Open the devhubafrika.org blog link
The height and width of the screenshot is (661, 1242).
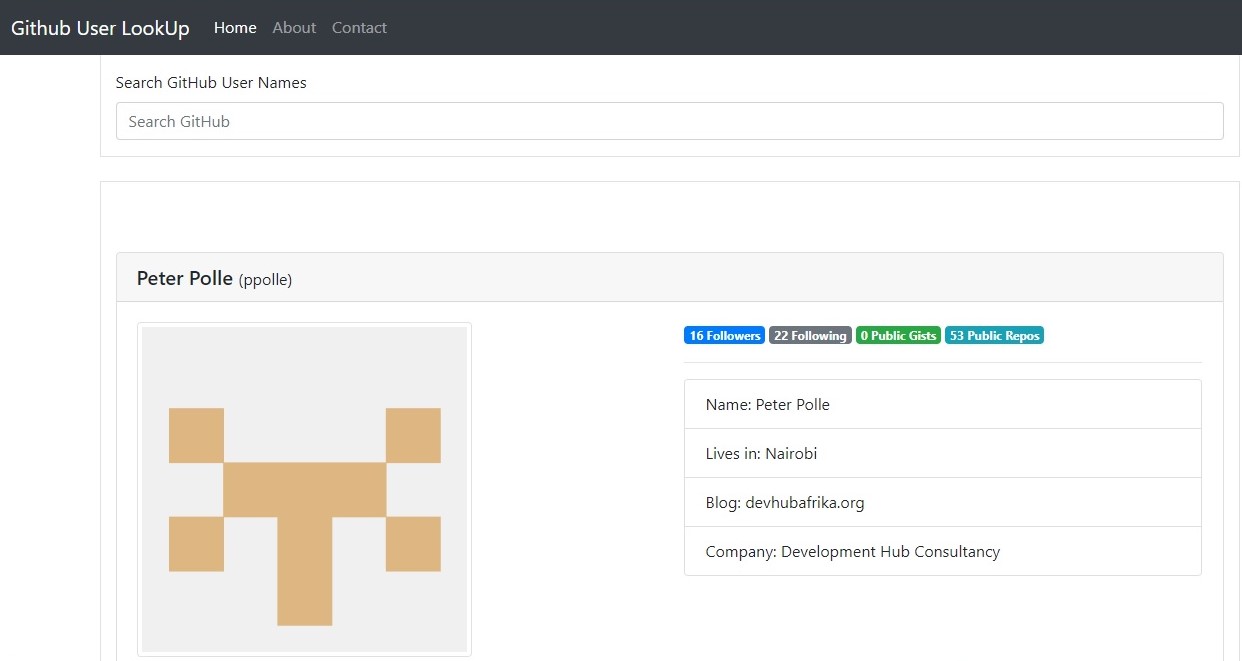pyautogui.click(x=804, y=502)
